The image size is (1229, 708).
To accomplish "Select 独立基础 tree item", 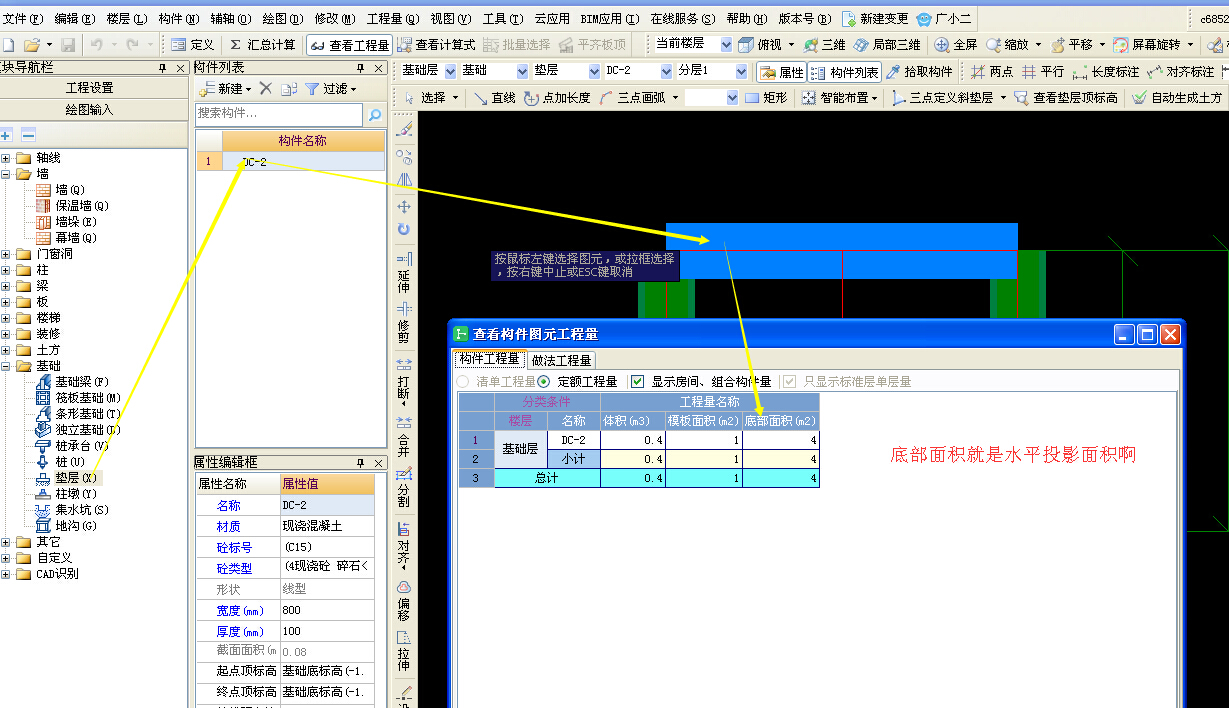I will coord(78,430).
